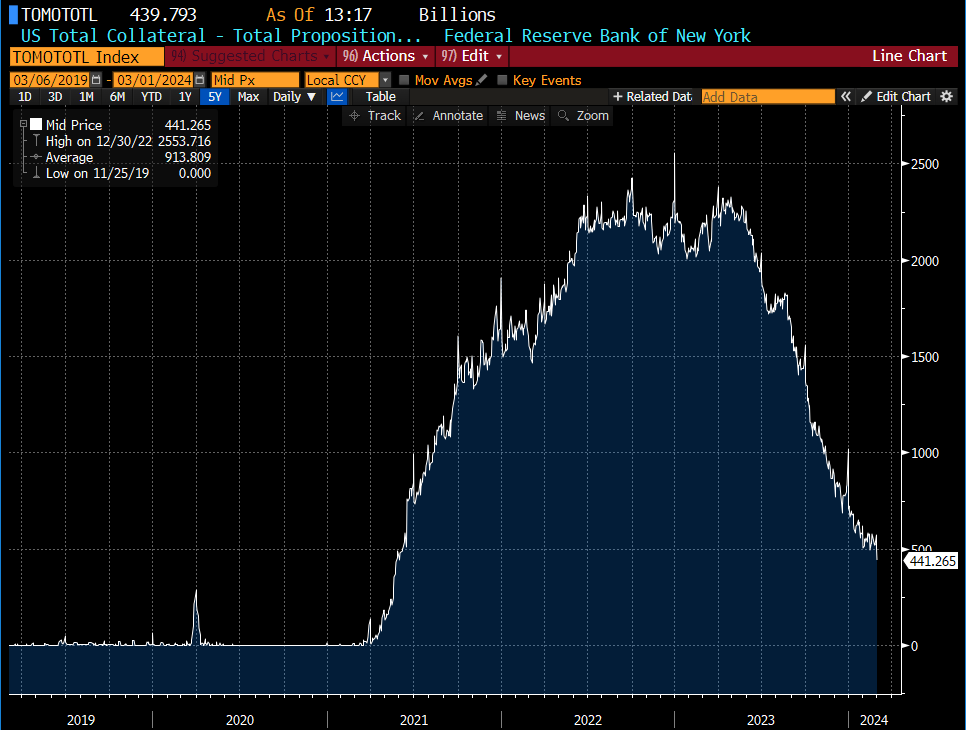Click the Mov Avgs pencil edit icon
This screenshot has width=966, height=730.
482,80
